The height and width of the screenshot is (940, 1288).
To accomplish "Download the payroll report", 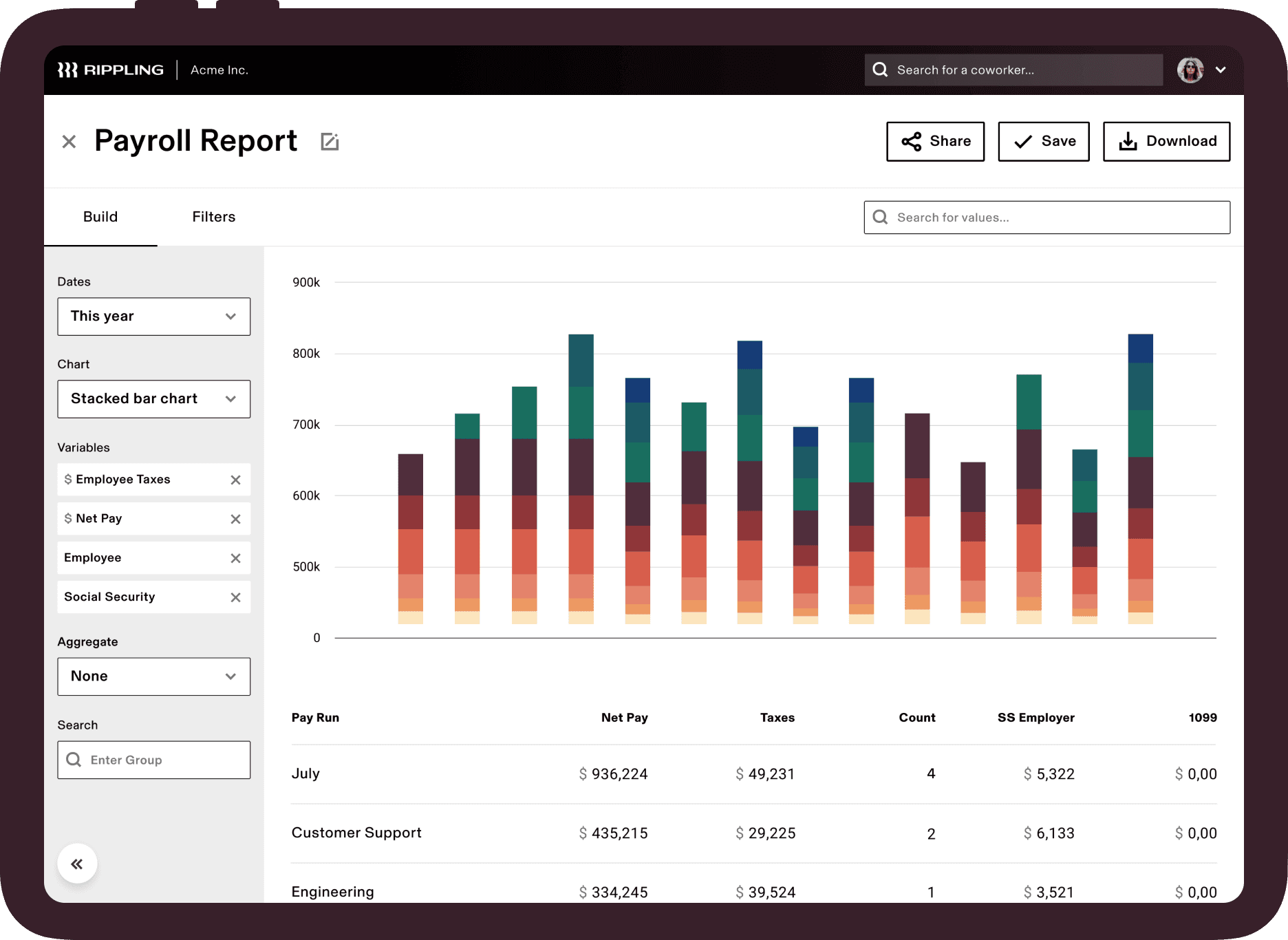I will (1166, 142).
